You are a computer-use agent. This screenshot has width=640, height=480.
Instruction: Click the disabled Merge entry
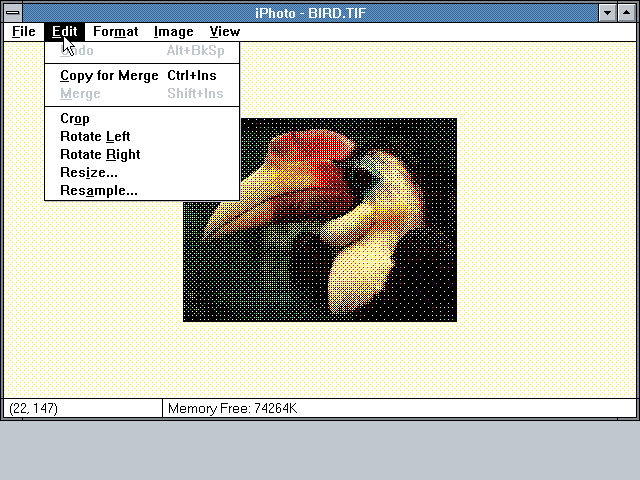[x=142, y=93]
